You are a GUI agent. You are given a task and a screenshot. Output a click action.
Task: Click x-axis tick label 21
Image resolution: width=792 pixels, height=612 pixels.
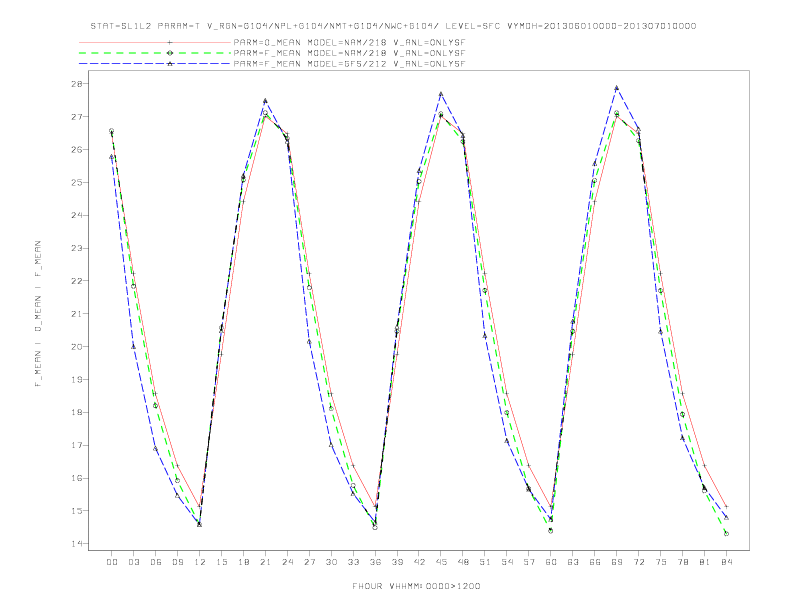266,562
